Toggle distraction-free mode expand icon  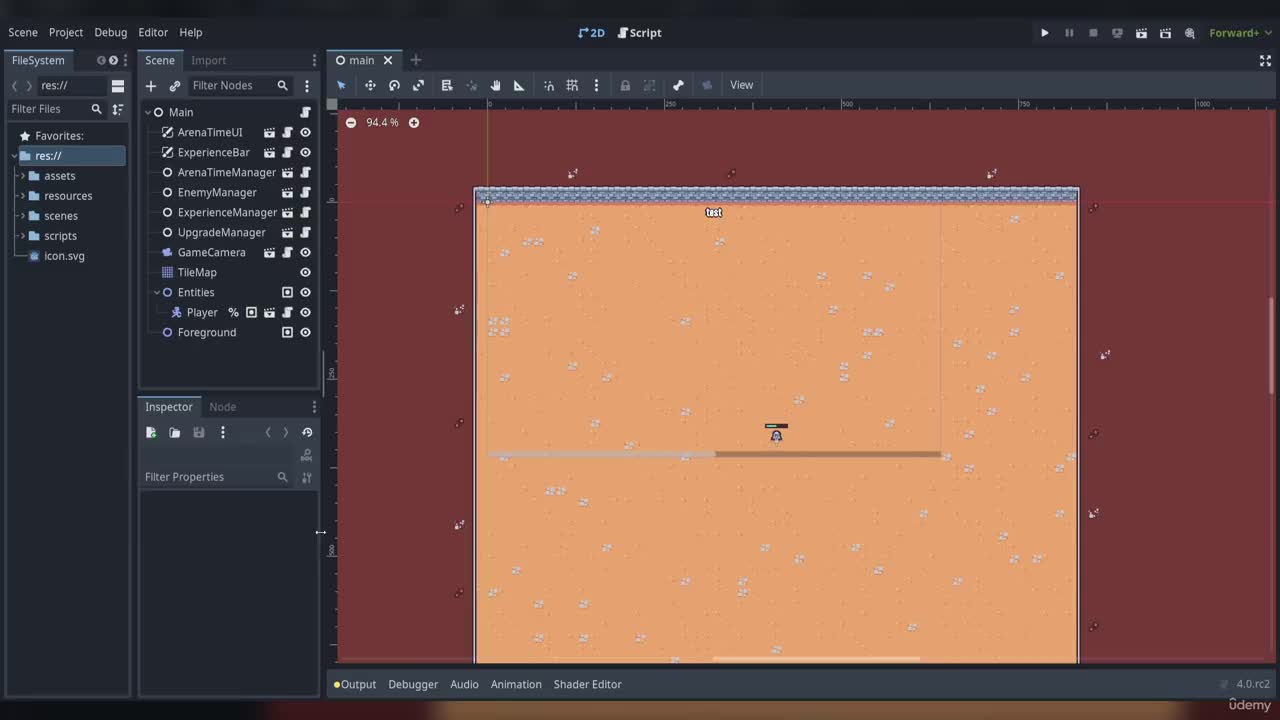click(1265, 61)
